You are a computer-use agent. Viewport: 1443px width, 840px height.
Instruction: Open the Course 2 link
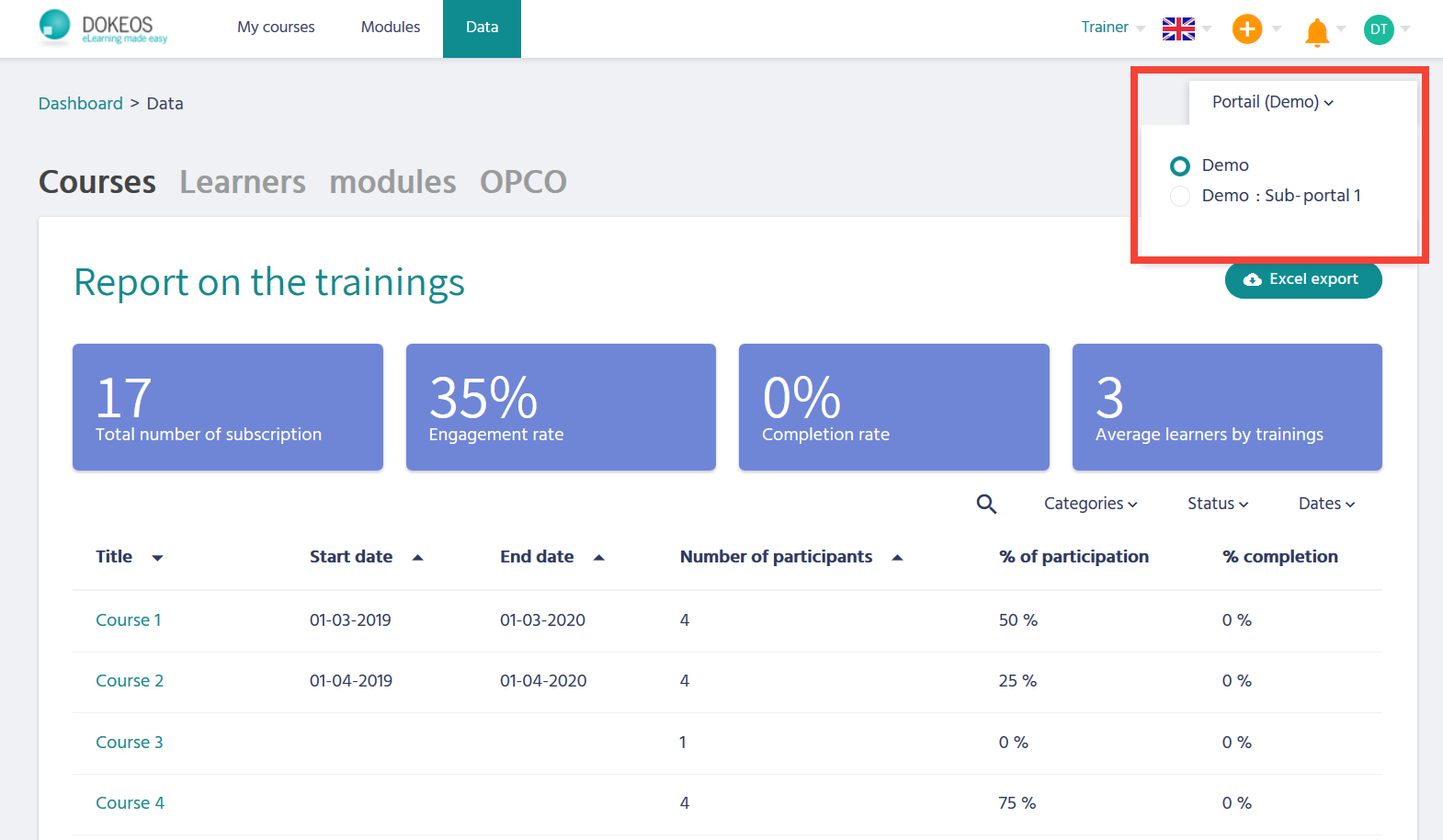(130, 681)
